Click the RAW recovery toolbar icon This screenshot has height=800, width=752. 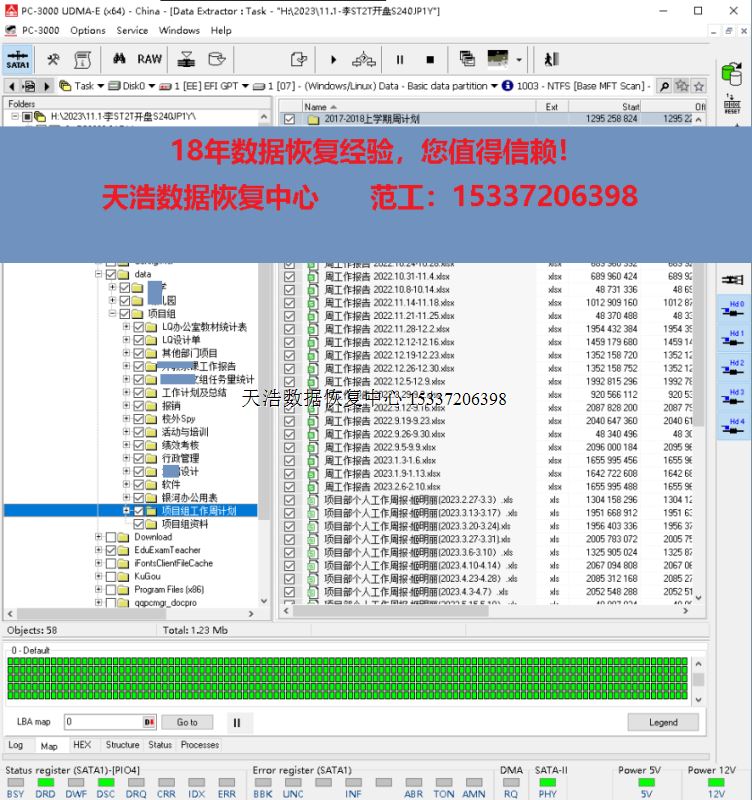point(150,59)
